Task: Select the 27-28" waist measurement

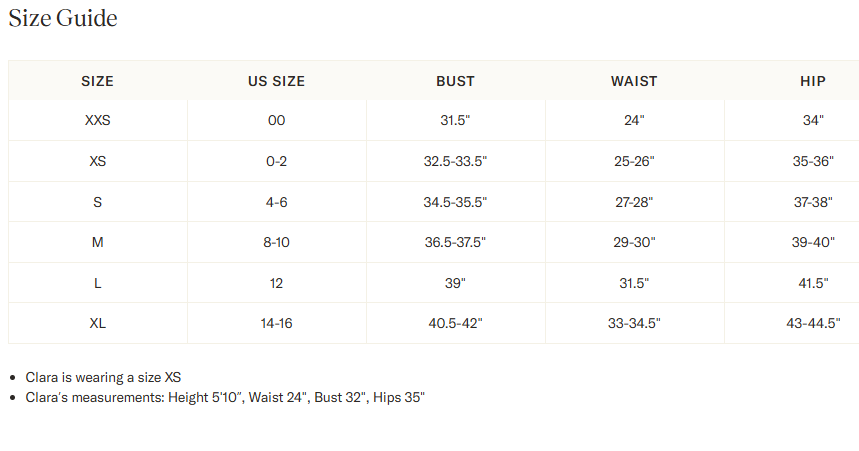Action: [634, 202]
